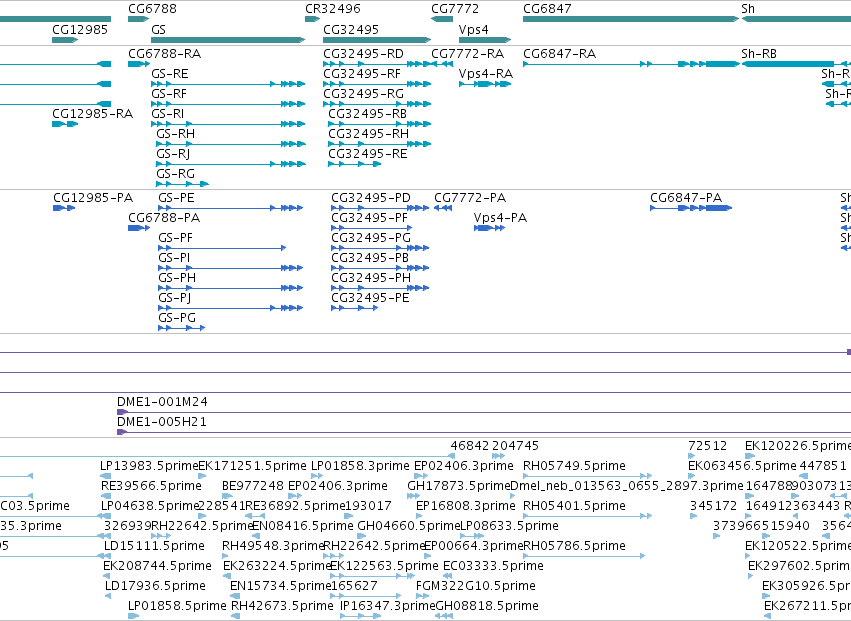Open the DME1-005H21 BAC label
The width and height of the screenshot is (851, 621).
pyautogui.click(x=162, y=422)
